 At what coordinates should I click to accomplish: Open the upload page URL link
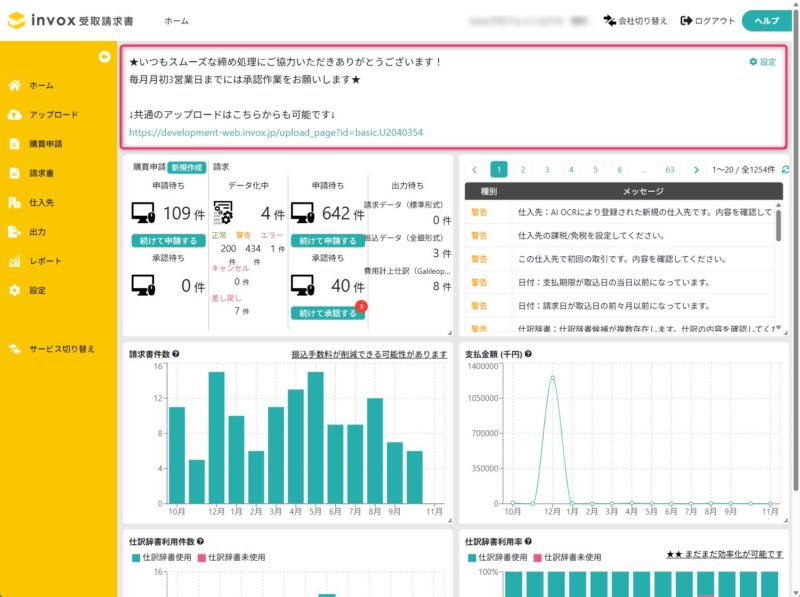pos(276,132)
